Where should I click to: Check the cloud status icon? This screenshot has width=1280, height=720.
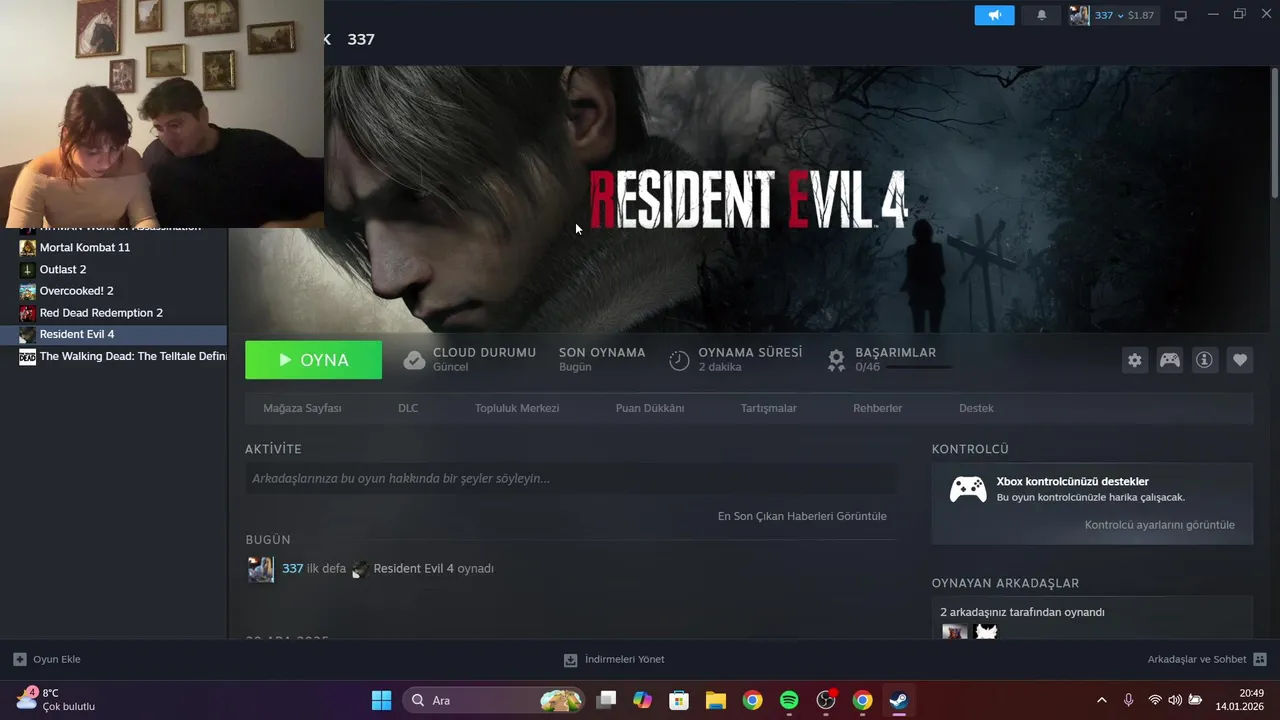(414, 360)
